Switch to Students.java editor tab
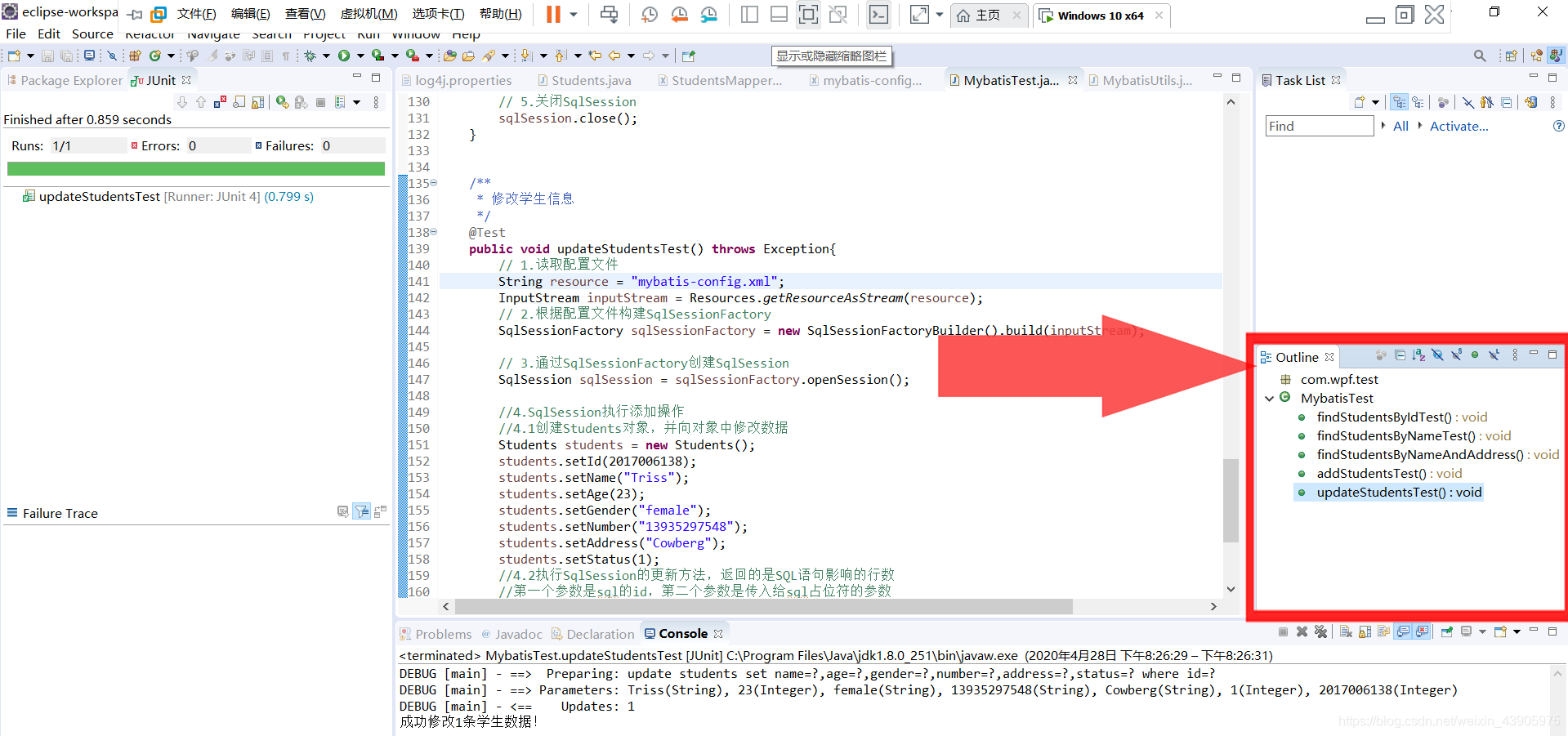 pos(584,80)
